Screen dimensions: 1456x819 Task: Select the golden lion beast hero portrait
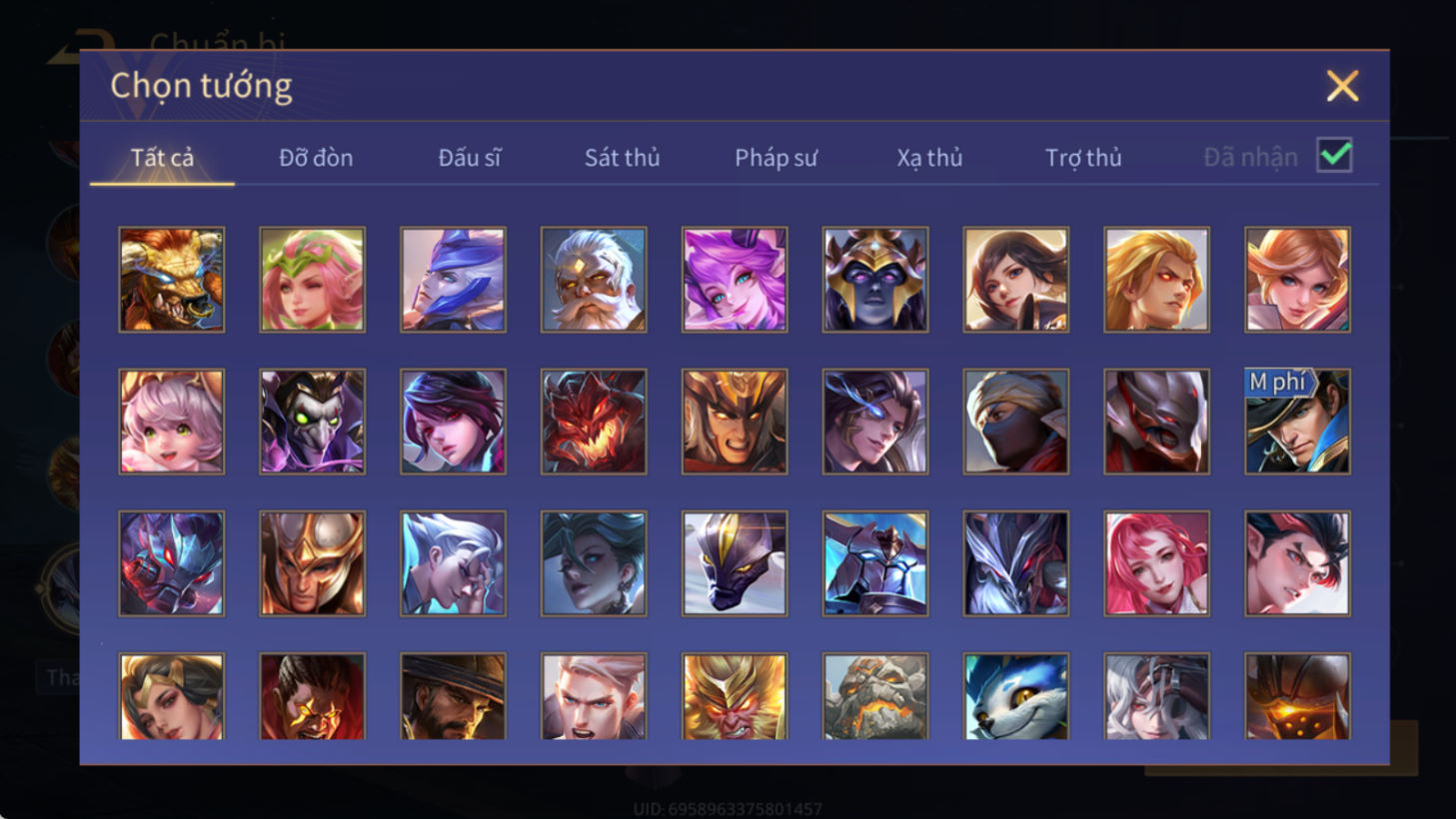point(172,280)
